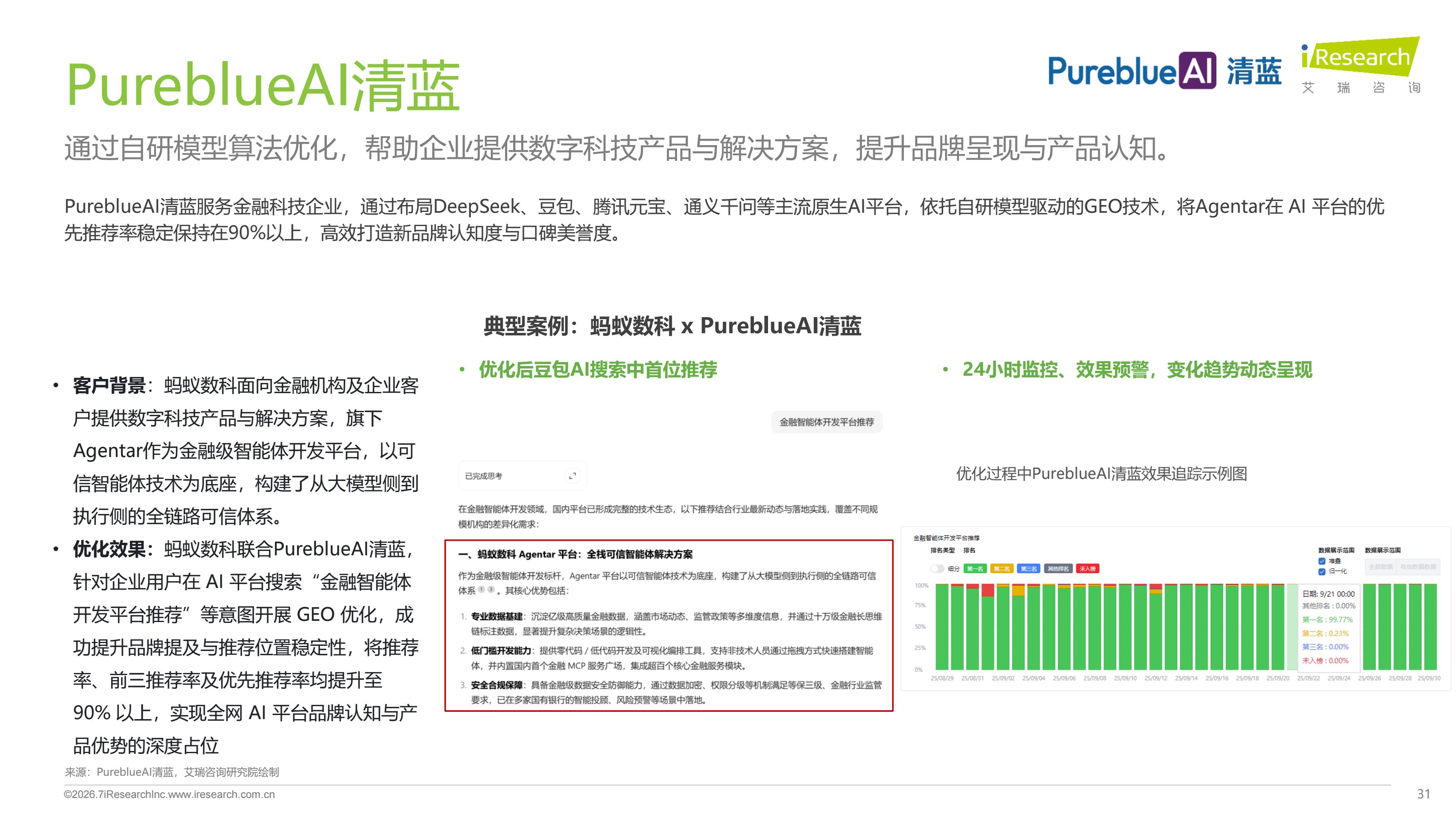Click tooltip row 第一名 : 99.77%
The width and height of the screenshot is (1456, 819).
(x=1328, y=620)
